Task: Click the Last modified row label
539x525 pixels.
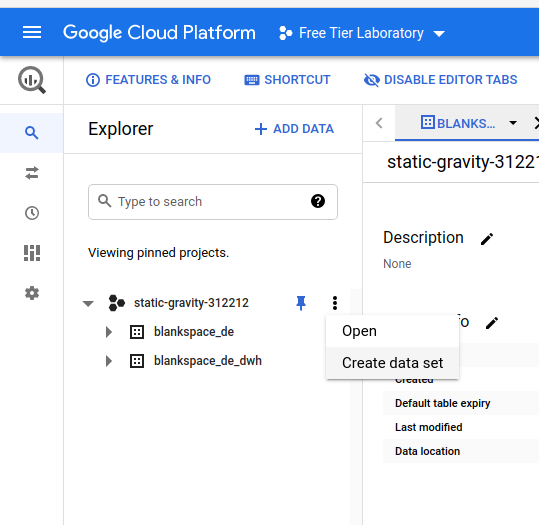Action: (x=428, y=427)
